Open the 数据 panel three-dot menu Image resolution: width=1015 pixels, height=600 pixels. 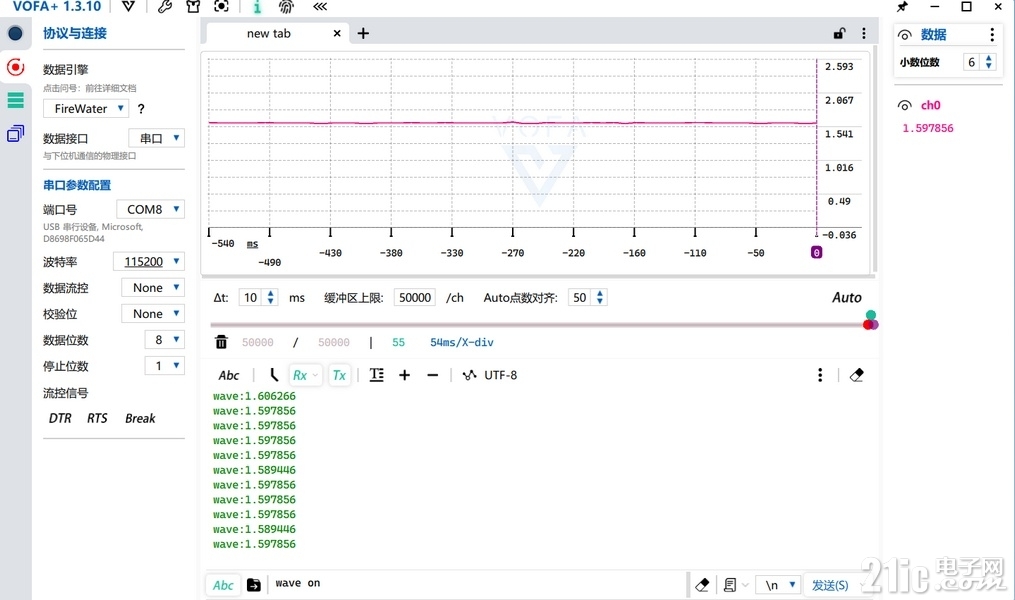[992, 35]
